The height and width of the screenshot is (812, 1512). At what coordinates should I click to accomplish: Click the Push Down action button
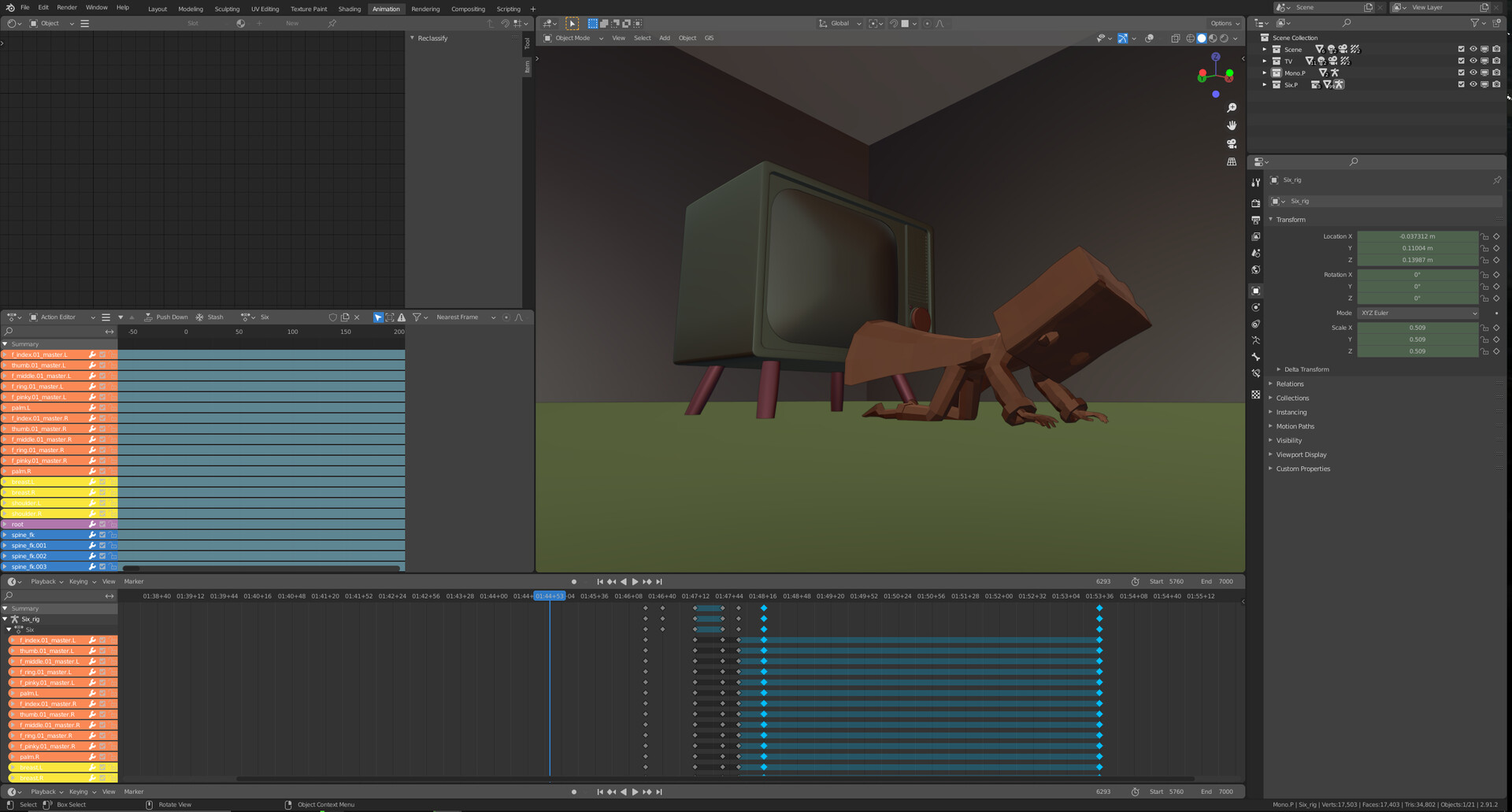click(x=166, y=317)
